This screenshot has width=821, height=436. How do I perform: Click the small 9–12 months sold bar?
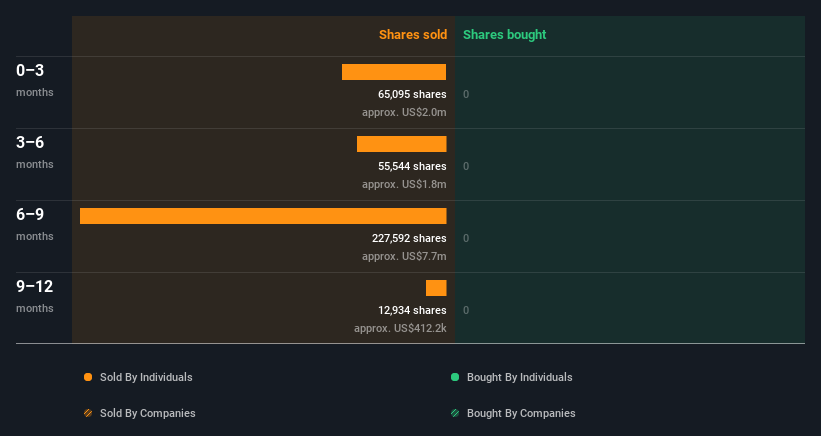coord(436,288)
